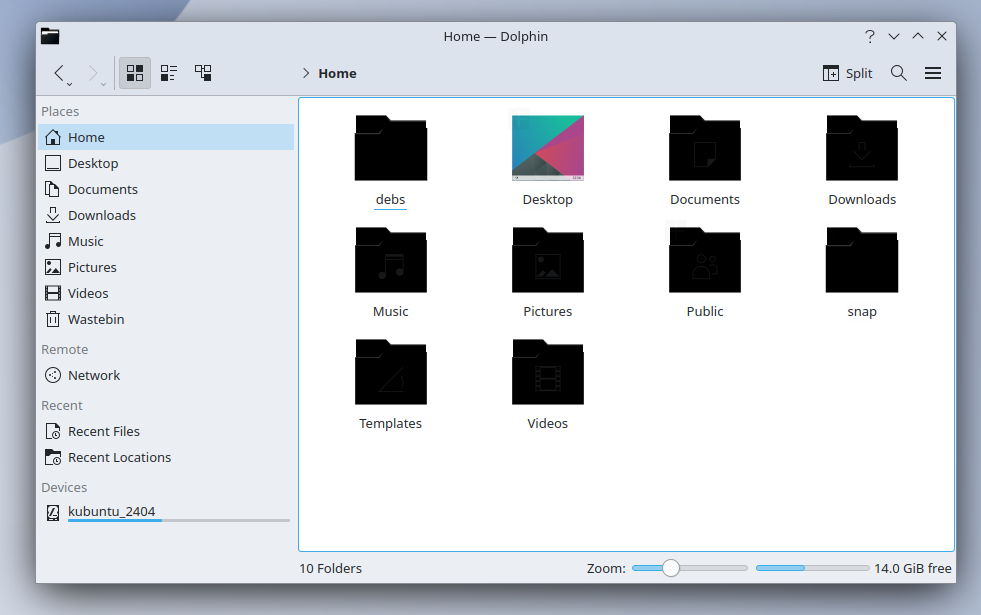Open Recent Files entry
Screen dimensions: 981x615
point(166,431)
